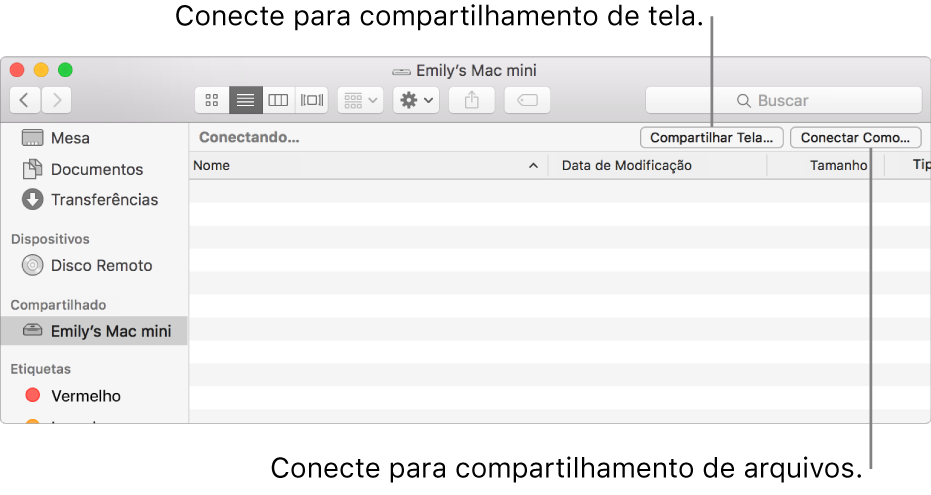Click the Disco Remoto disc icon

point(33,265)
